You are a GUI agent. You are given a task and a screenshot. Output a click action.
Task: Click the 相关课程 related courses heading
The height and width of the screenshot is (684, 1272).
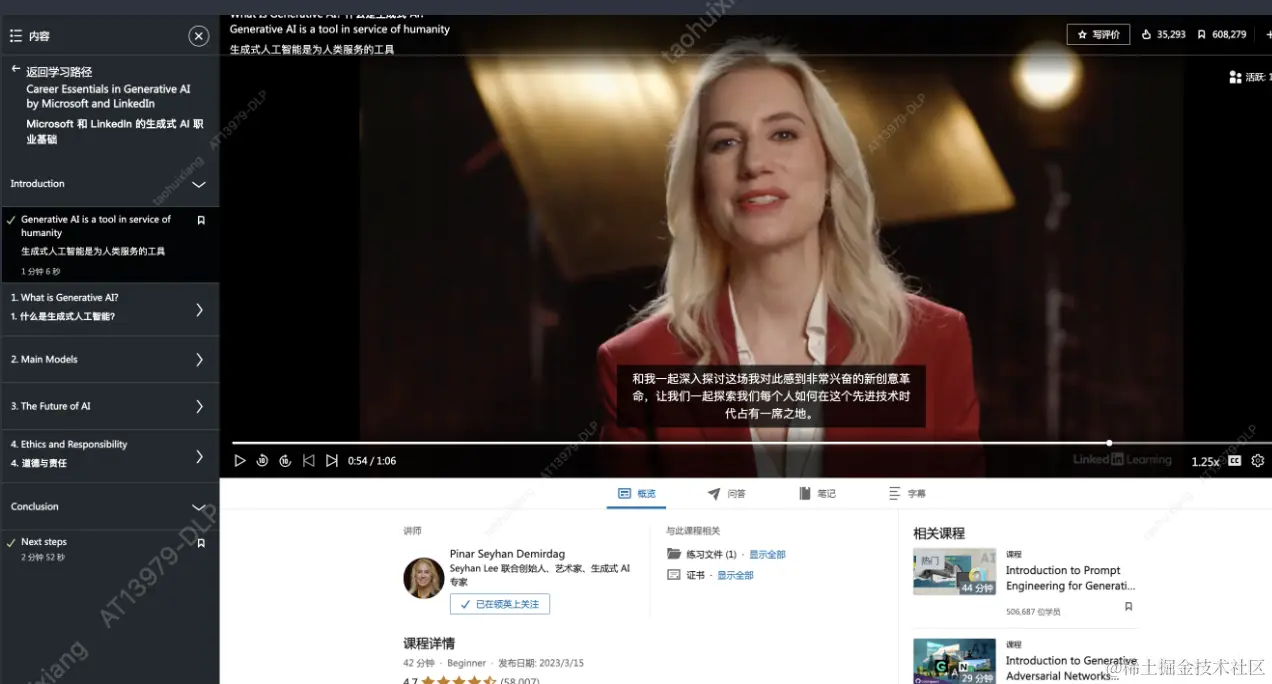click(939, 533)
